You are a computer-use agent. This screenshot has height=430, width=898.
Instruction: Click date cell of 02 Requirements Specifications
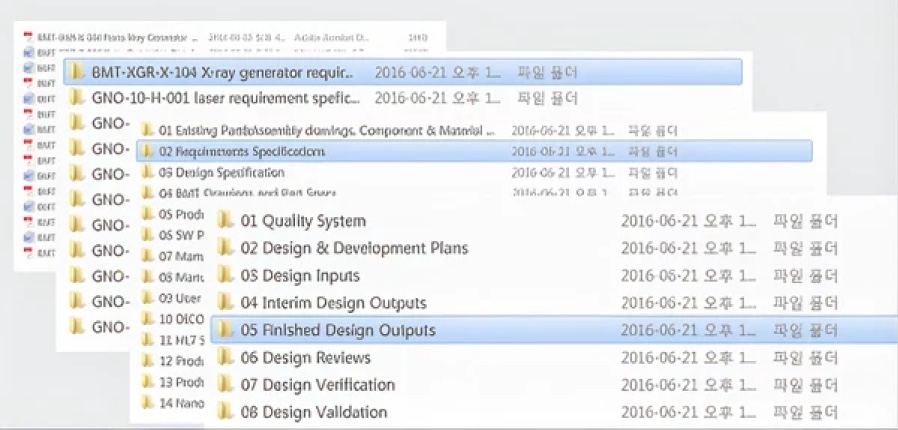click(562, 152)
